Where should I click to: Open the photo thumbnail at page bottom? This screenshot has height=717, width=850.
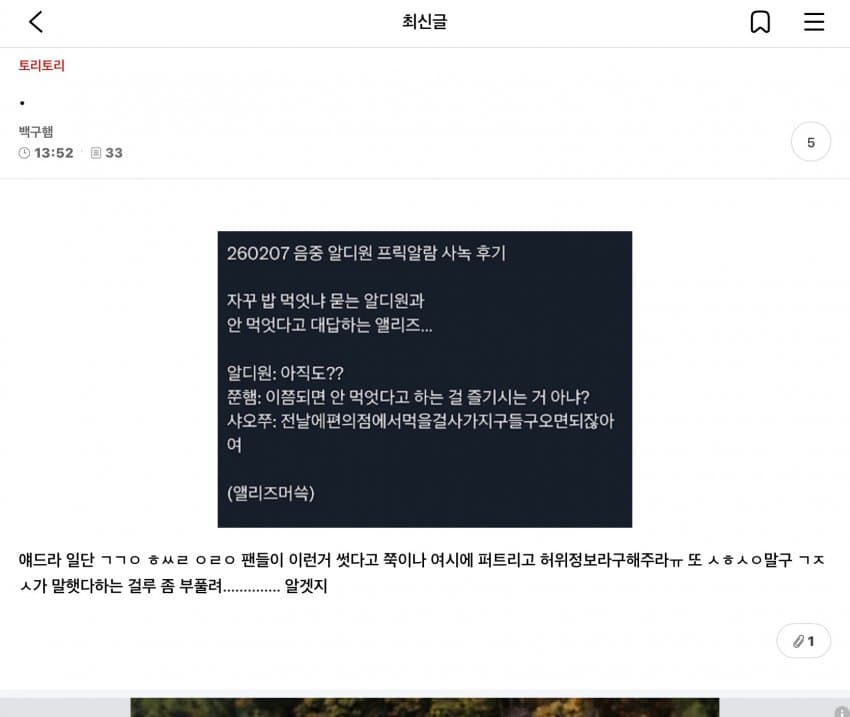(x=424, y=707)
